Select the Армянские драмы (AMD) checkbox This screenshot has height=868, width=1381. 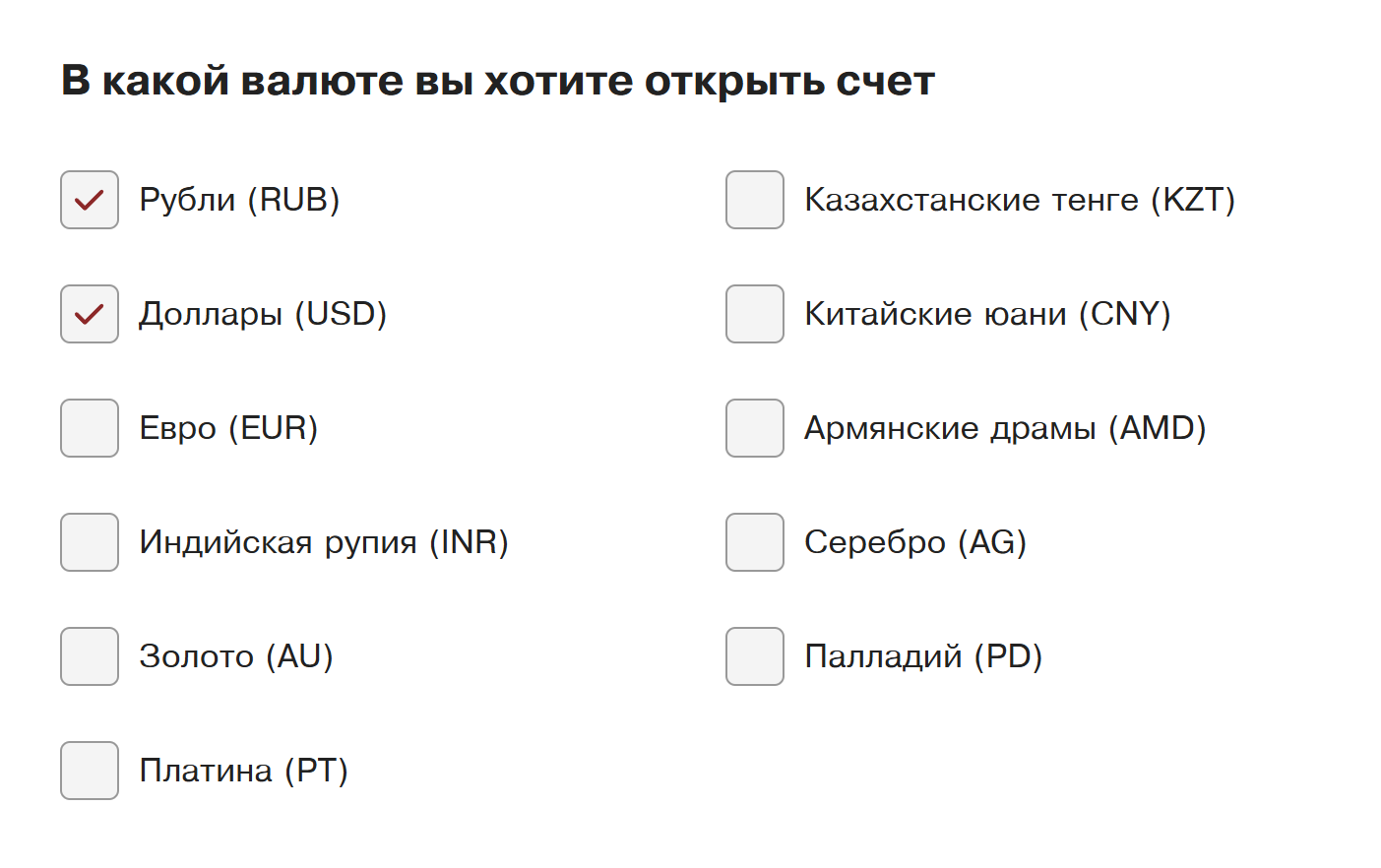coord(755,428)
